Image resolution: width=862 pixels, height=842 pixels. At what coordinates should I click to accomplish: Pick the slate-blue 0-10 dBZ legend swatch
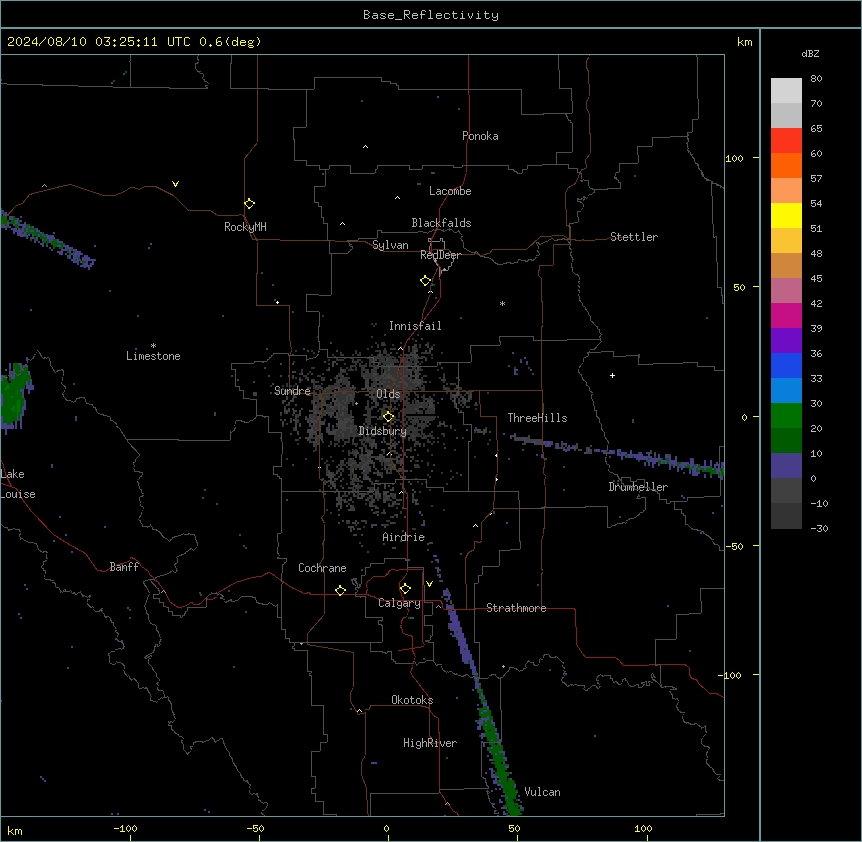click(x=786, y=466)
